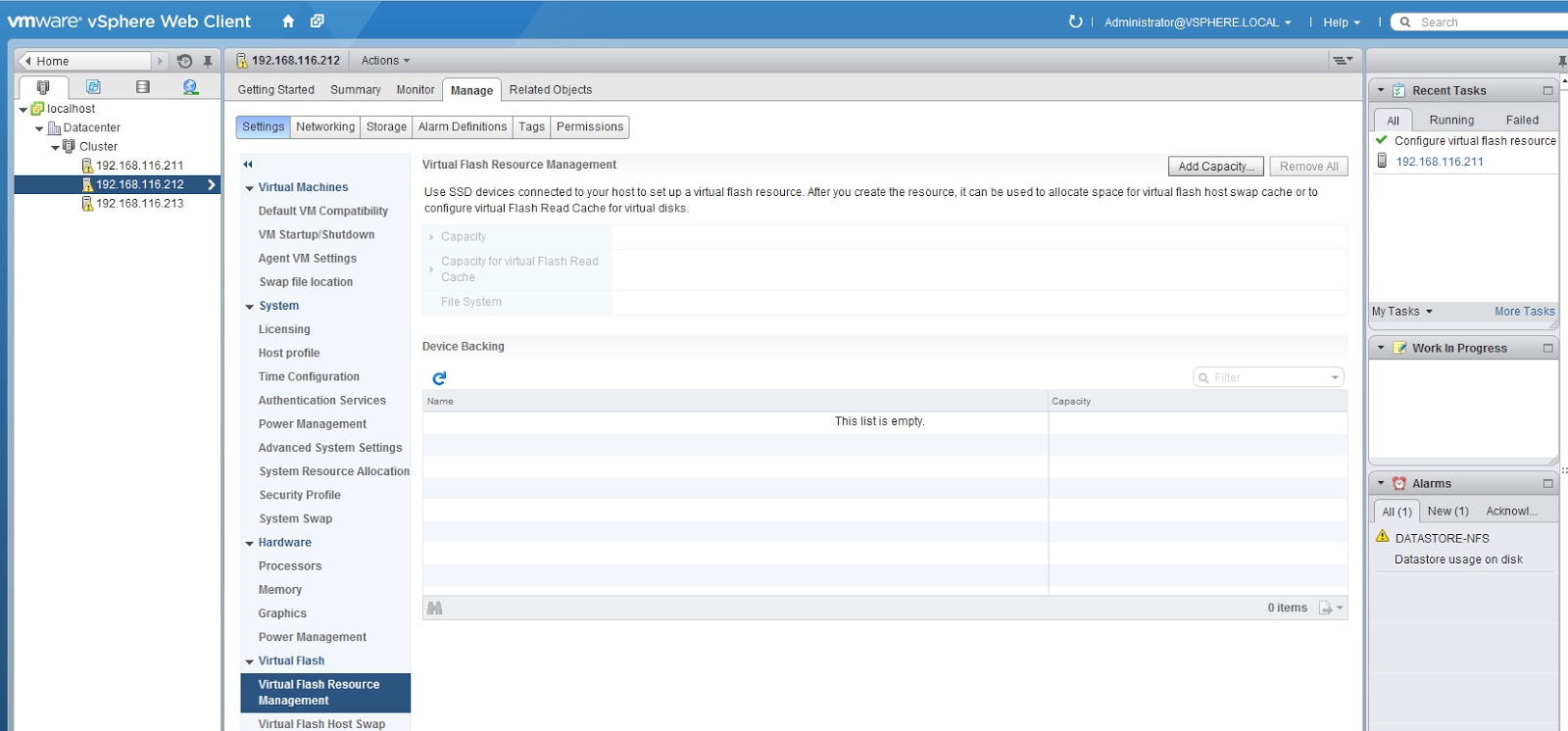Open 192.168.116.211 link in Recent Tasks

tap(1440, 162)
